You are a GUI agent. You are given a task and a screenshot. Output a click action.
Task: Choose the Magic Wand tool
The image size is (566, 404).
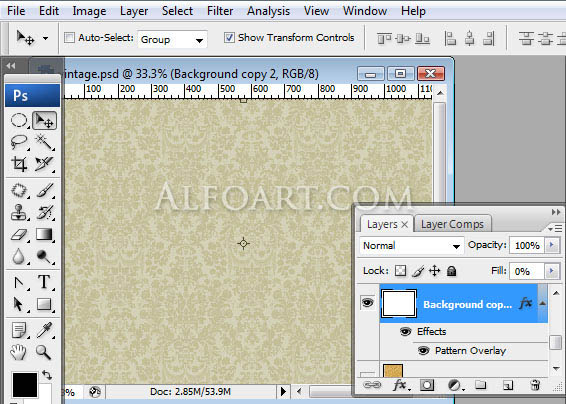[x=44, y=142]
